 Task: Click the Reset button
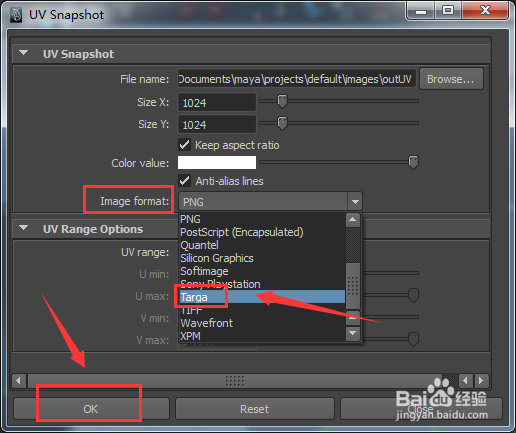coord(255,409)
